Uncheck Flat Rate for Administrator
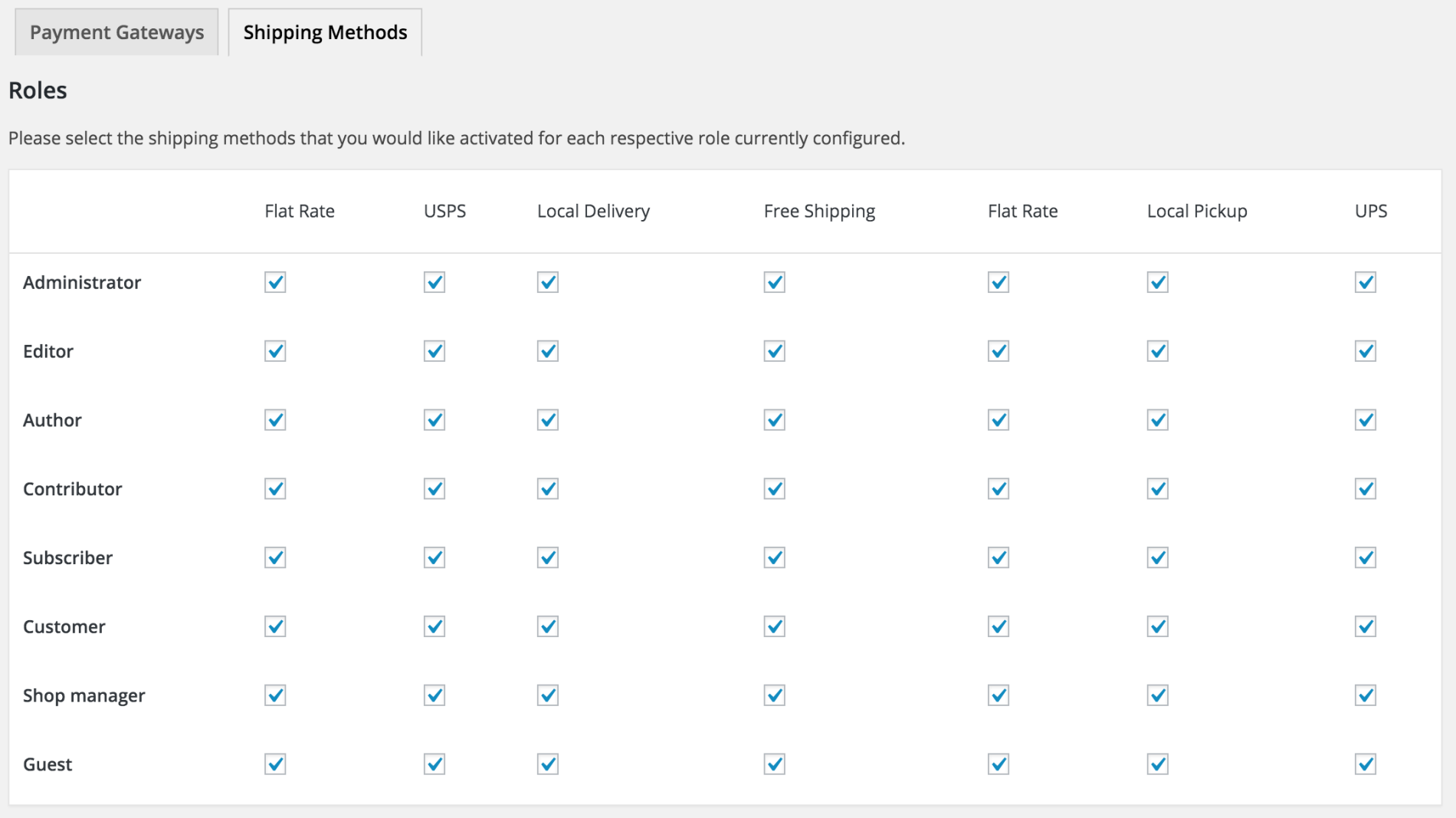This screenshot has height=818, width=1456. [274, 282]
